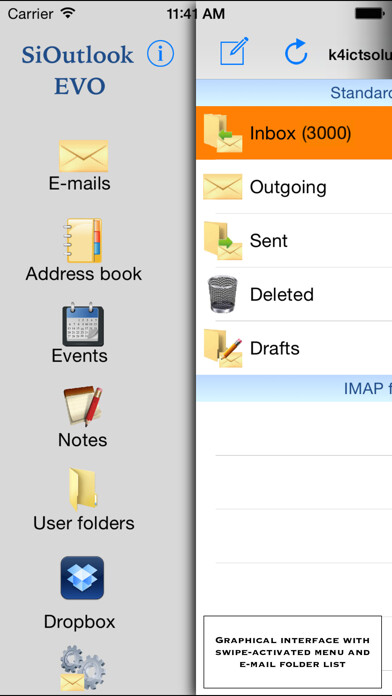Tap the refresh arrow icon

(x=296, y=52)
